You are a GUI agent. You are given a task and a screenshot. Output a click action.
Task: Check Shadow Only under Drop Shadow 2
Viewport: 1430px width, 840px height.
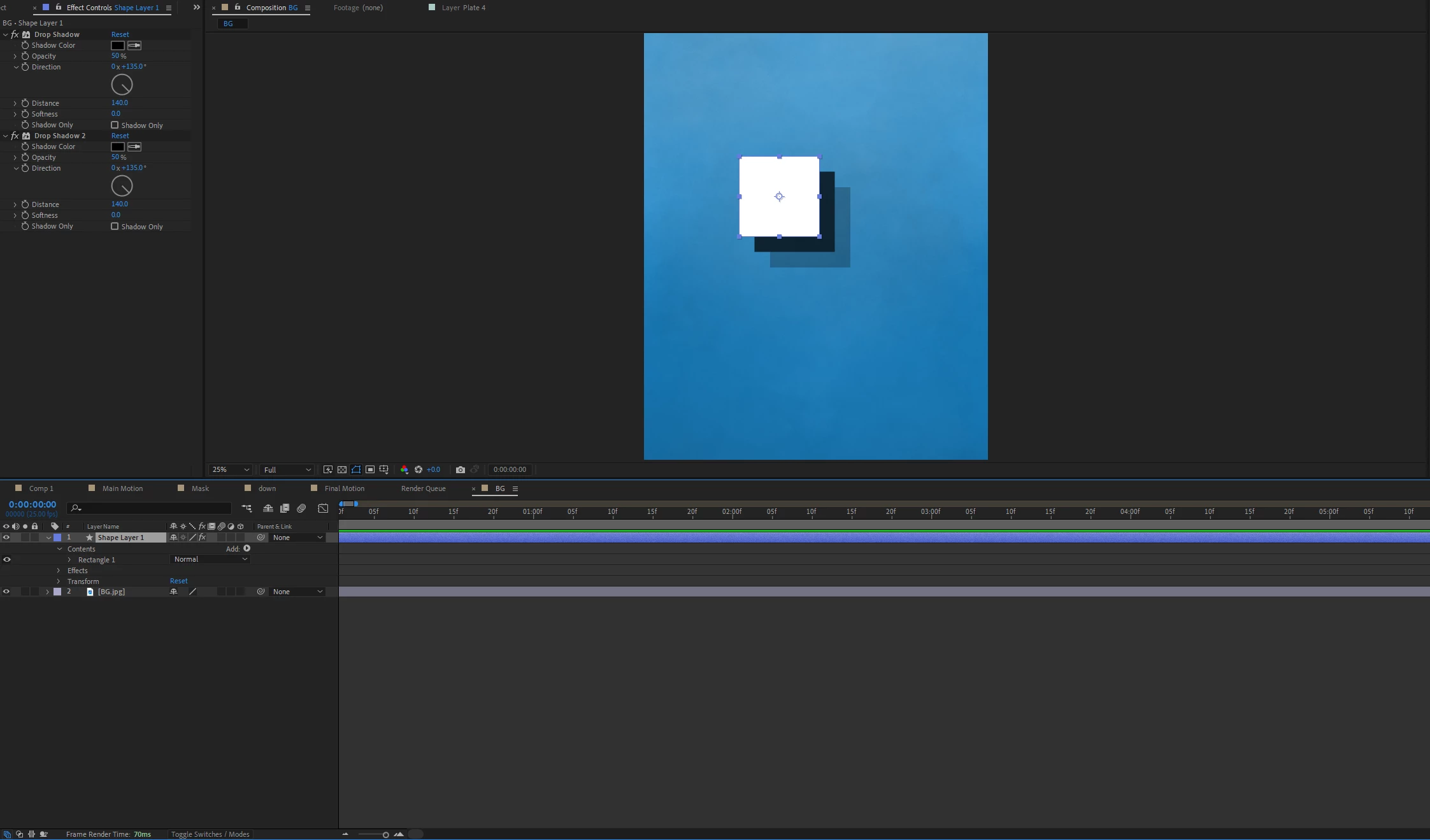[x=115, y=226]
